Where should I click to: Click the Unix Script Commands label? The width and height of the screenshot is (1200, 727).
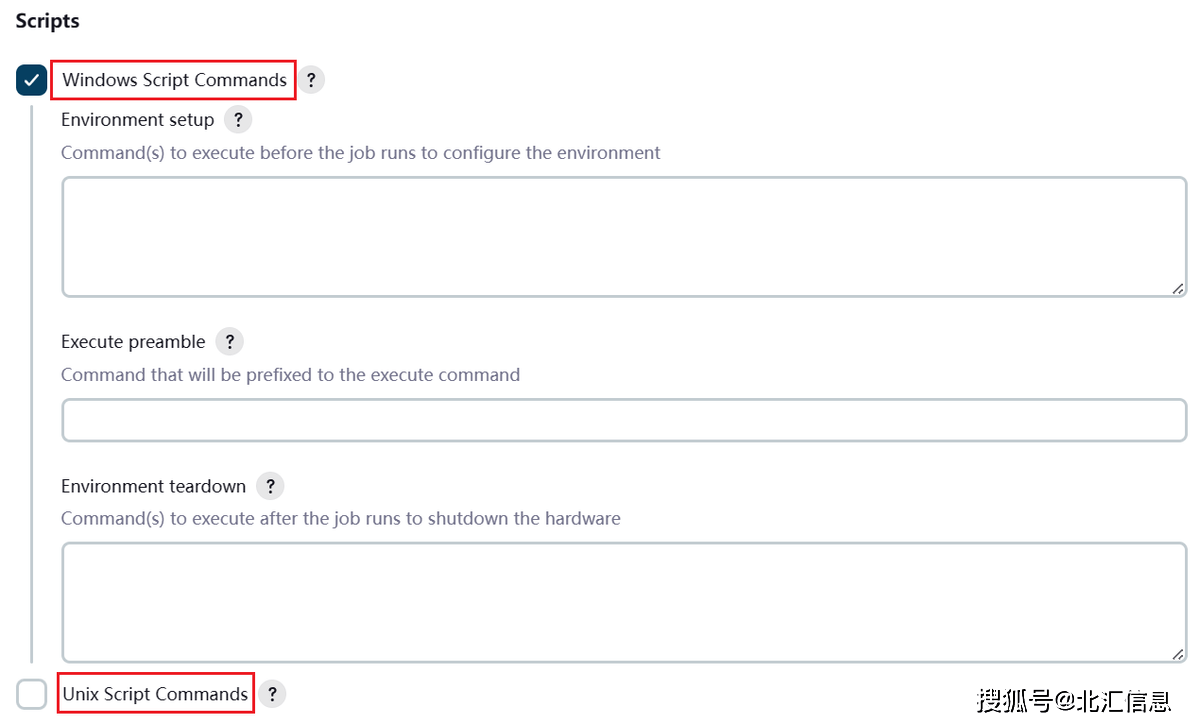[x=155, y=694]
